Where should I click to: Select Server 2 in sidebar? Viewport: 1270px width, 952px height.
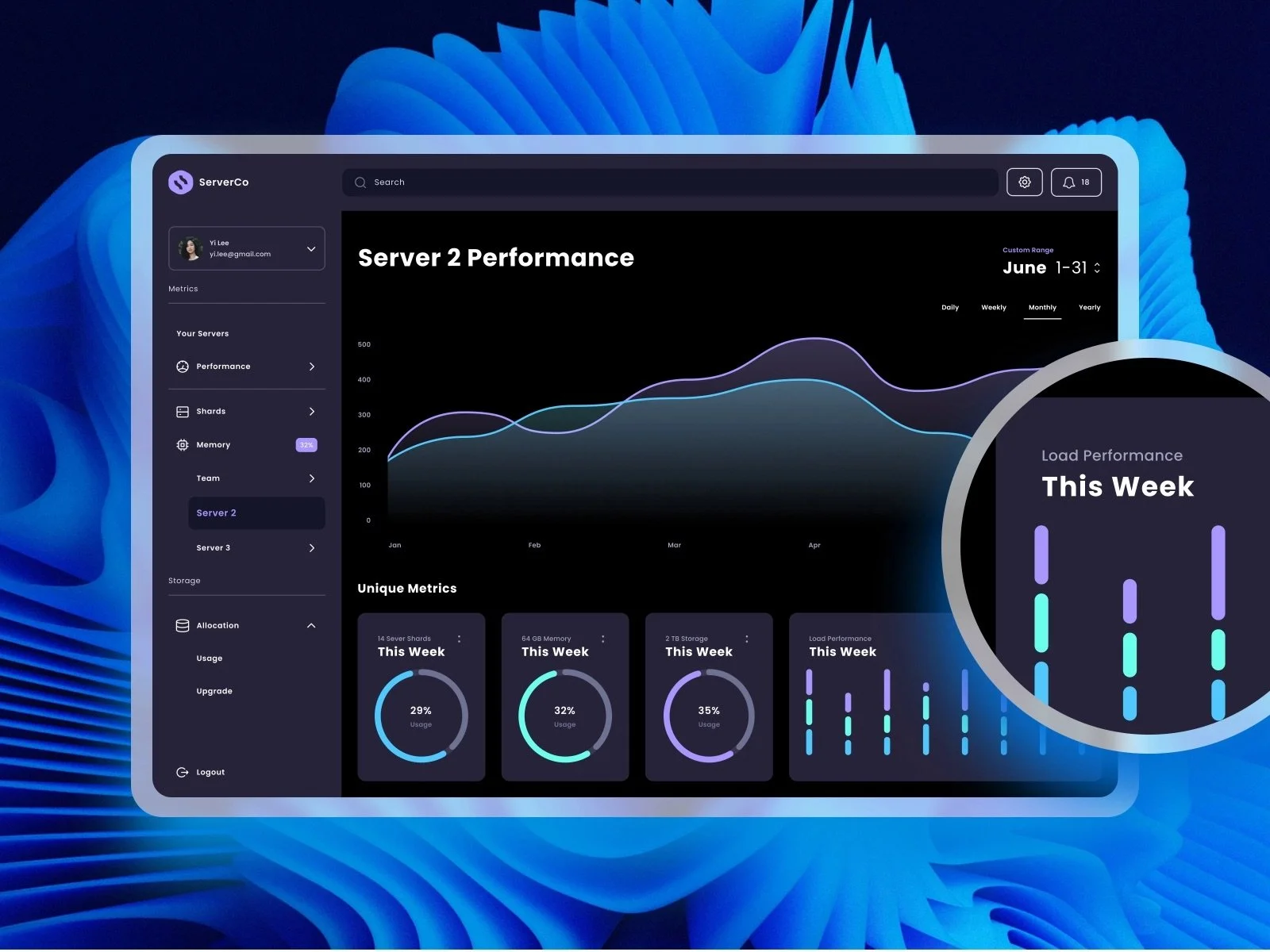coord(256,513)
